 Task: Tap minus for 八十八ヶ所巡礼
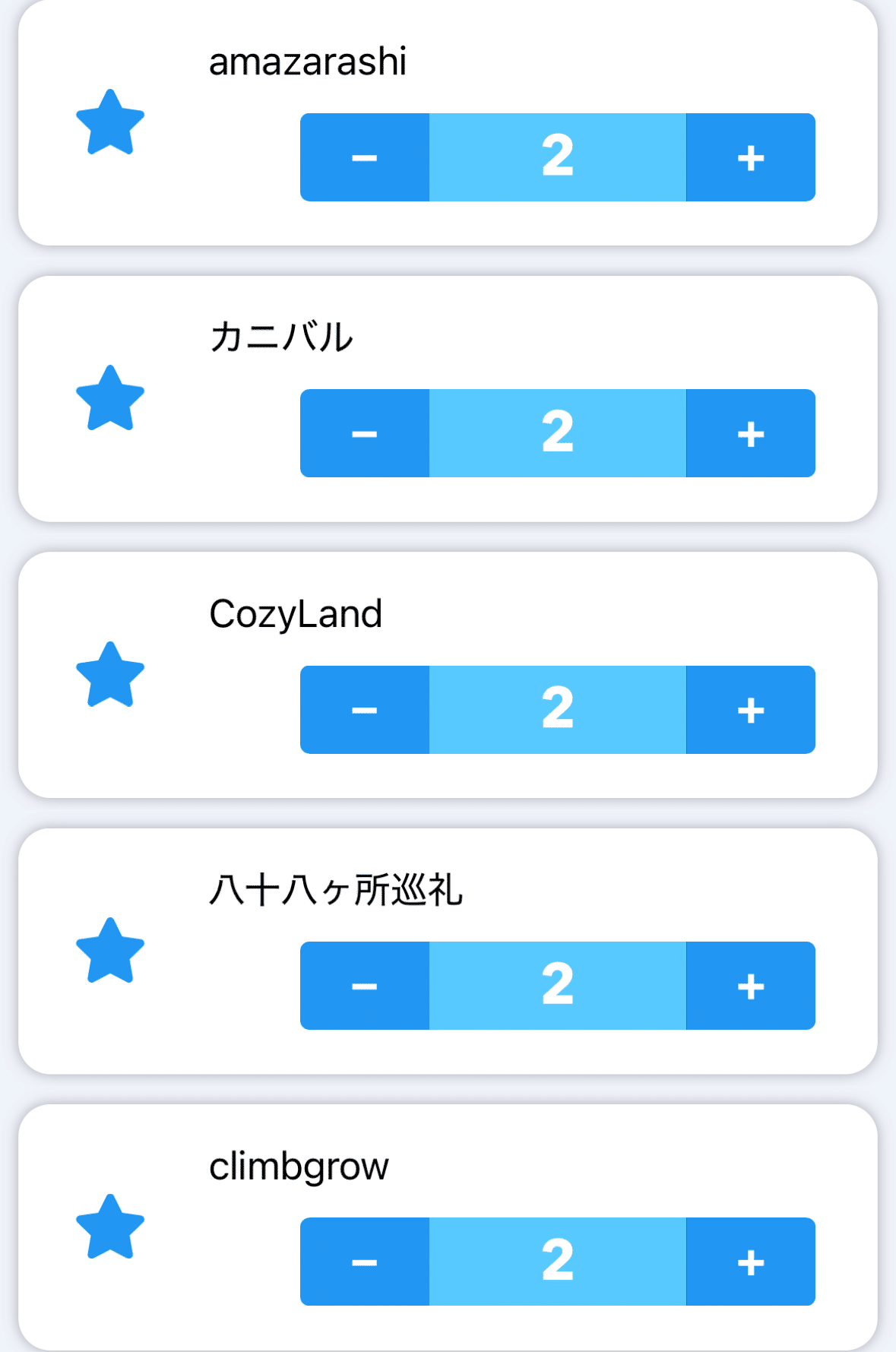click(365, 986)
